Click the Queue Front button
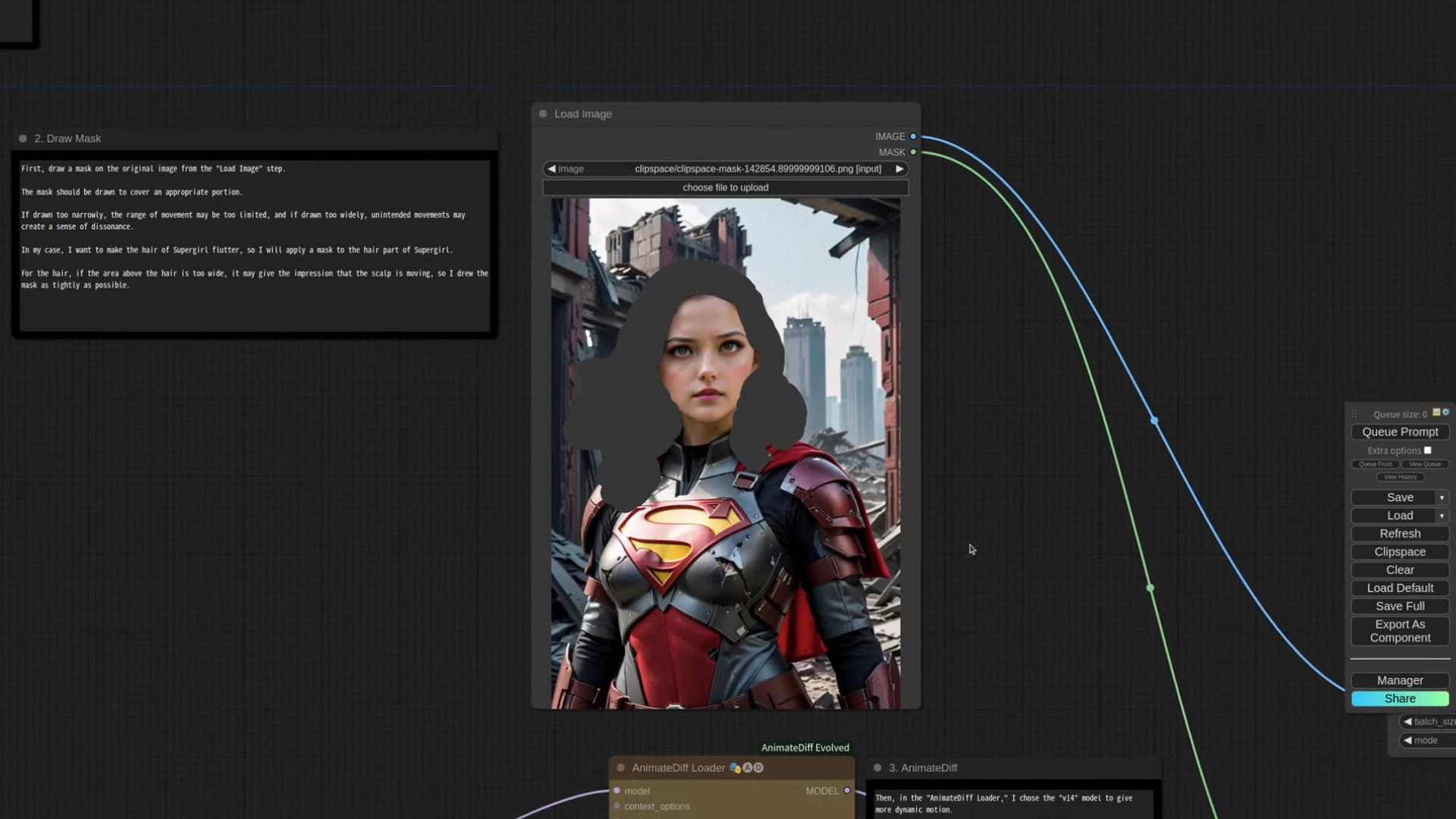1456x819 pixels. [x=1375, y=464]
